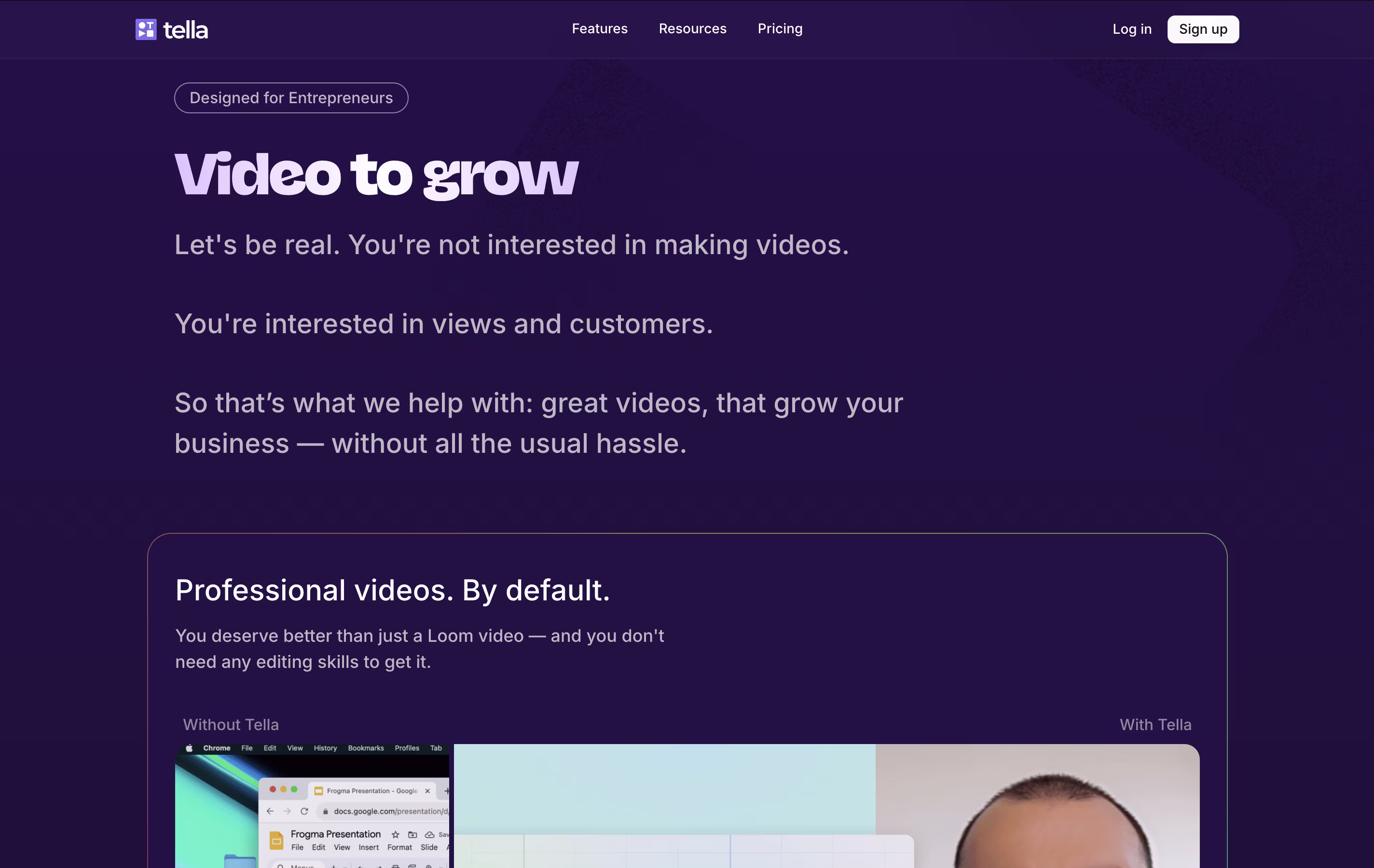Click the red close dot in preview browser
Viewport: 1374px width, 868px height.
[x=273, y=789]
